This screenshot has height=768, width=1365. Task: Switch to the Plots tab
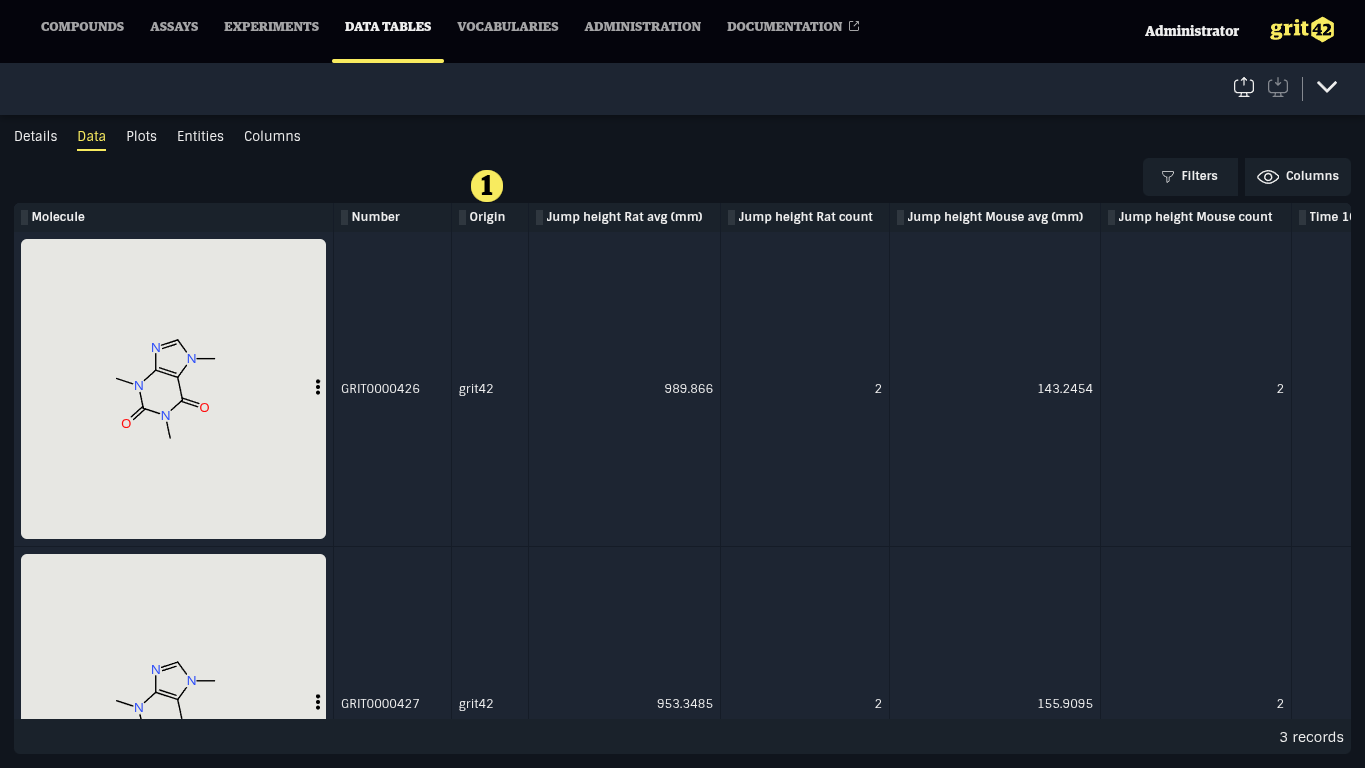[x=141, y=136]
